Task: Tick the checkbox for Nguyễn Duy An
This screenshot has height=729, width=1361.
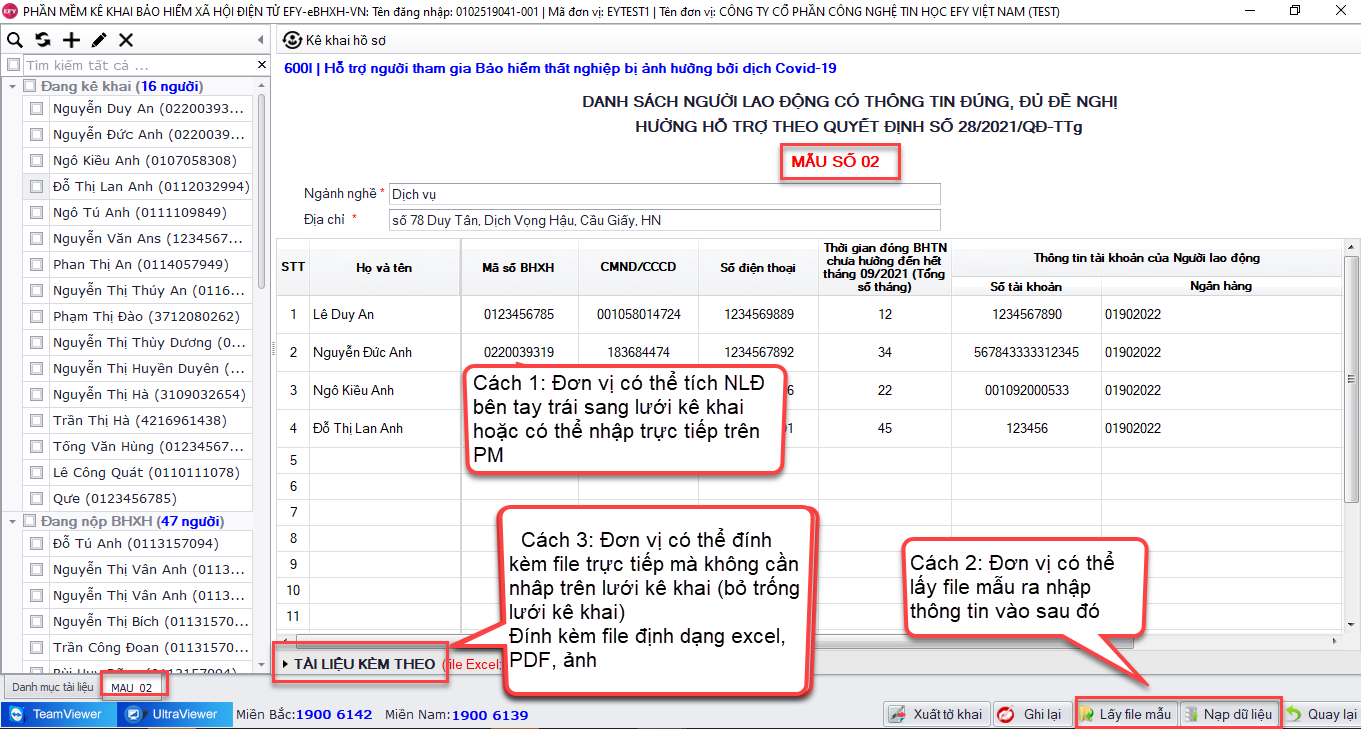Action: (37, 109)
